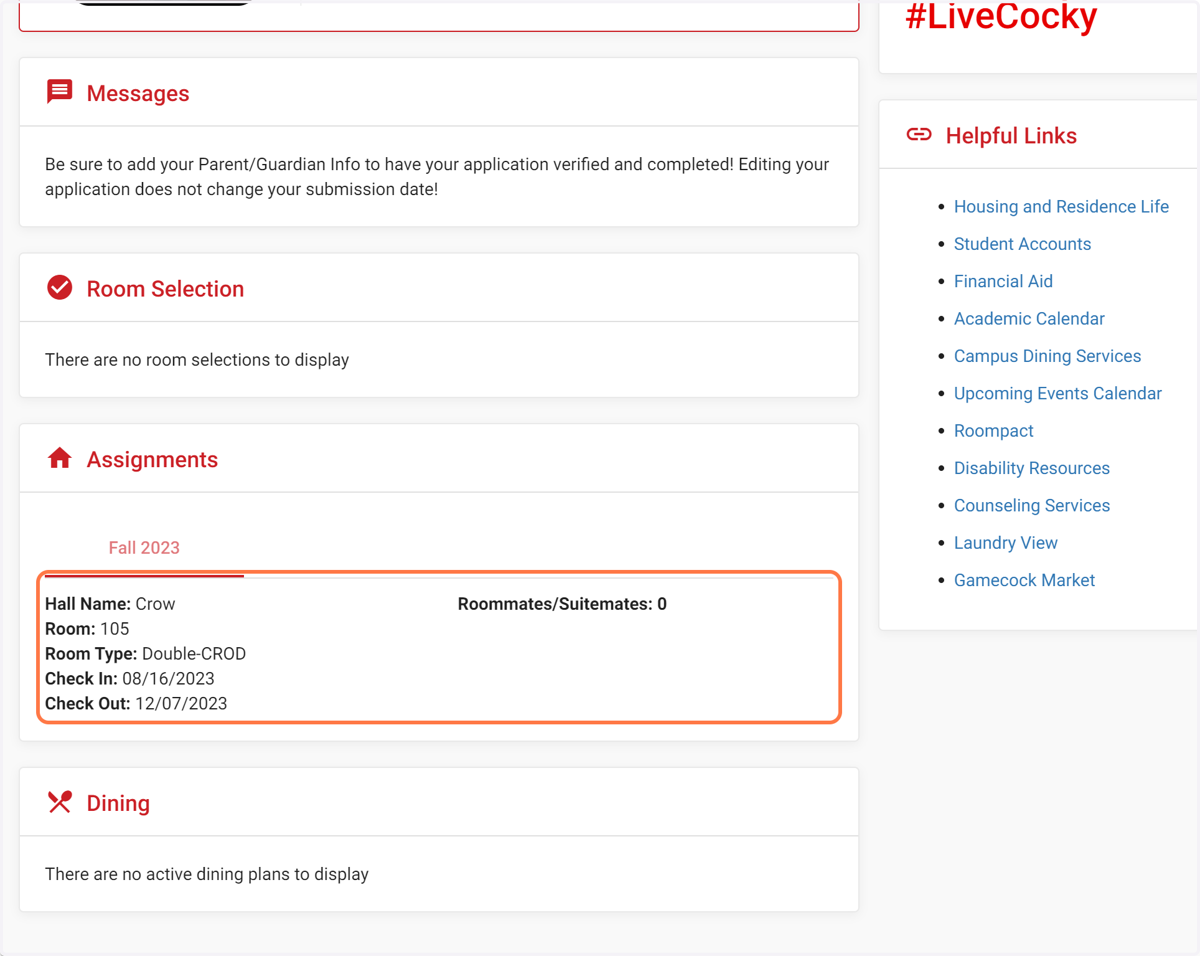Open the Student Accounts link
This screenshot has width=1200, height=956.
click(x=1022, y=244)
